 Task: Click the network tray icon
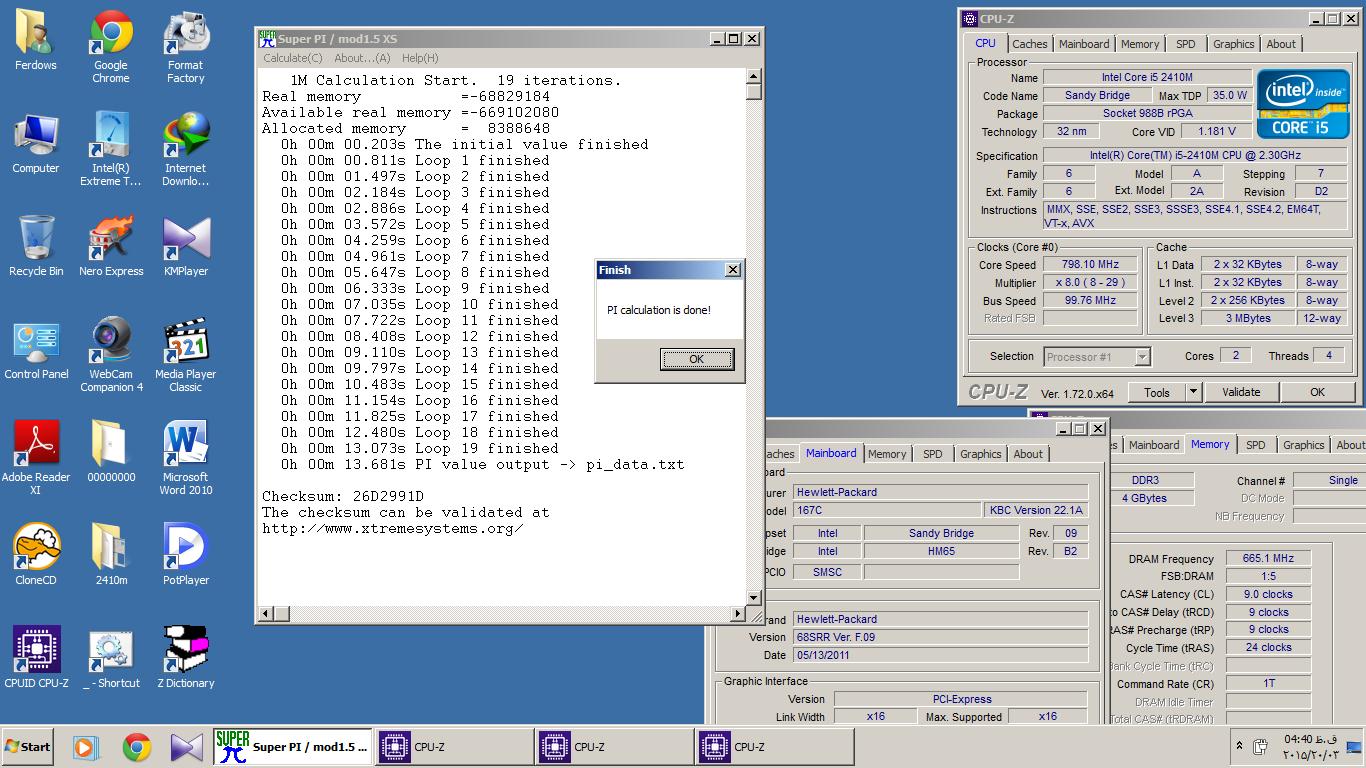1353,746
